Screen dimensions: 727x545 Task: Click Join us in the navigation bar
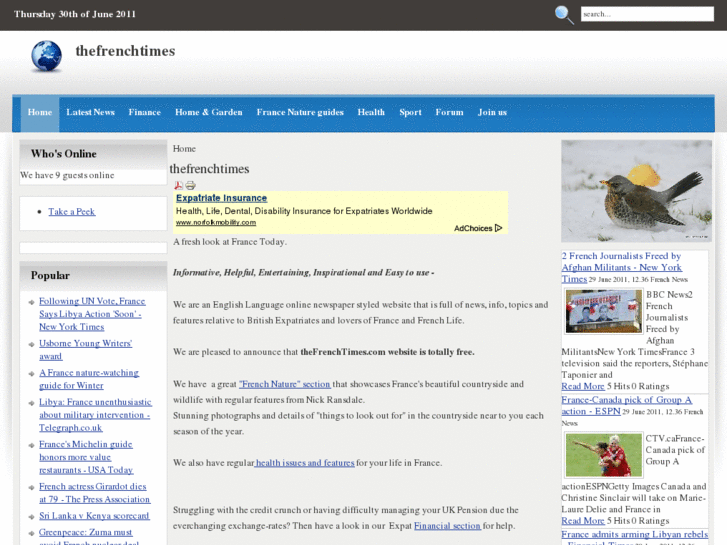[x=492, y=112]
